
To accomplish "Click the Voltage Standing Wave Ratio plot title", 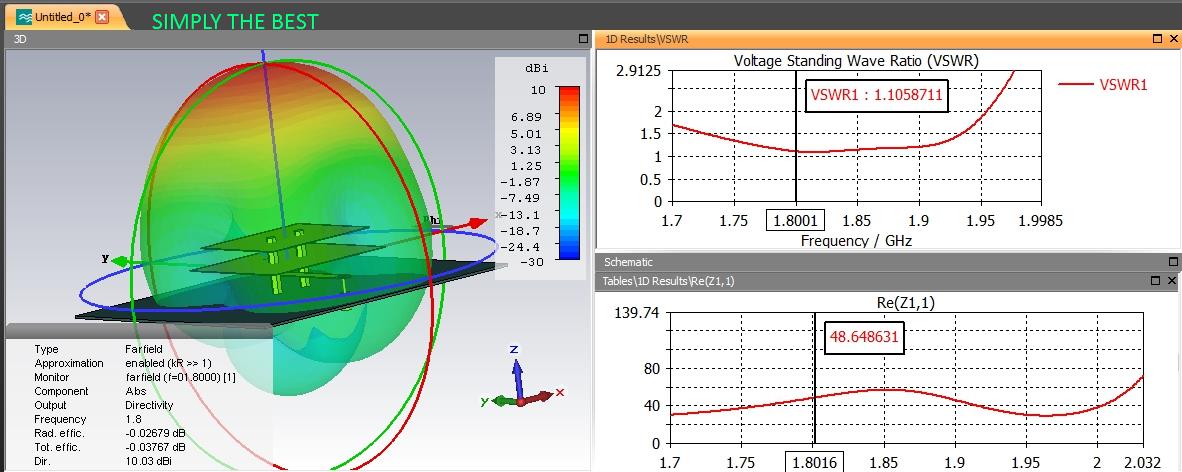I will point(856,61).
